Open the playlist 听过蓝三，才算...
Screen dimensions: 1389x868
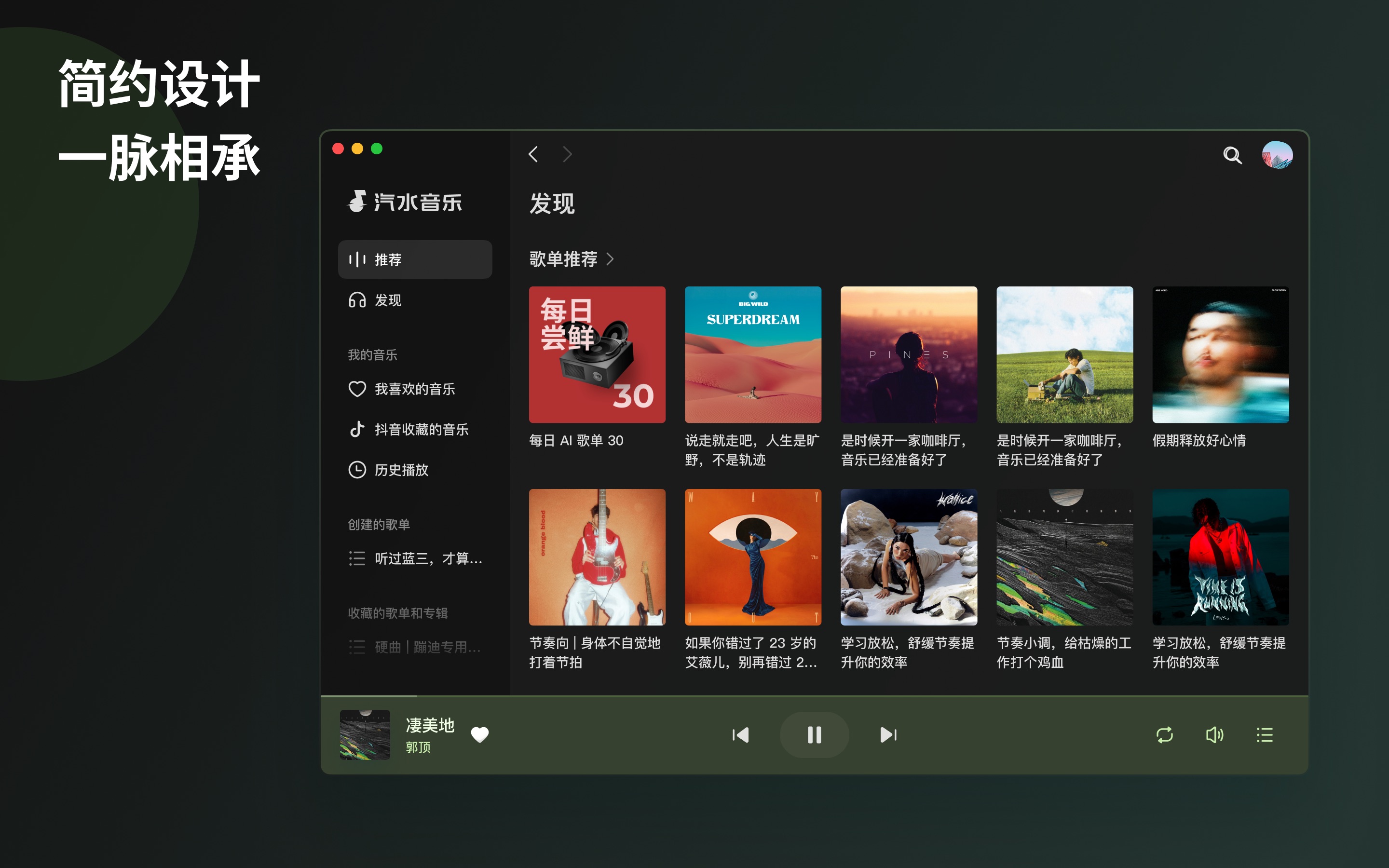point(415,558)
